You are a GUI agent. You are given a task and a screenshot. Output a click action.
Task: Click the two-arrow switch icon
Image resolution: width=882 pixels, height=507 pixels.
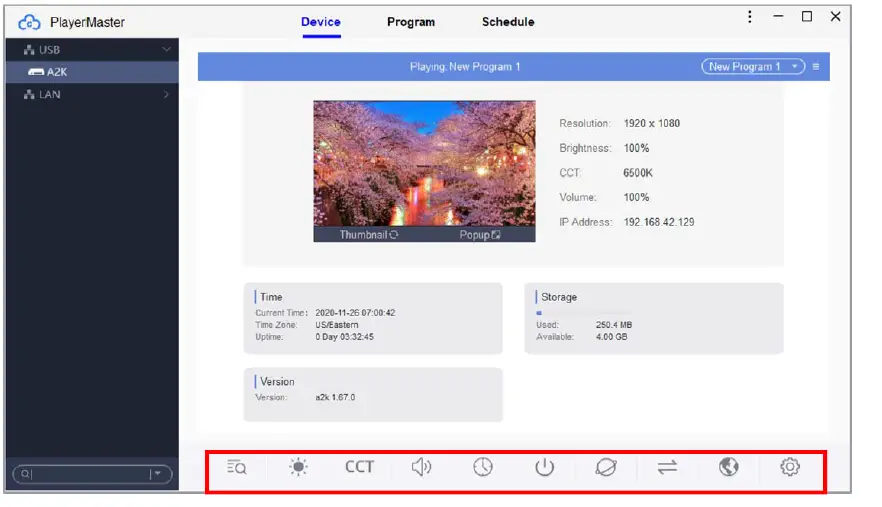667,467
